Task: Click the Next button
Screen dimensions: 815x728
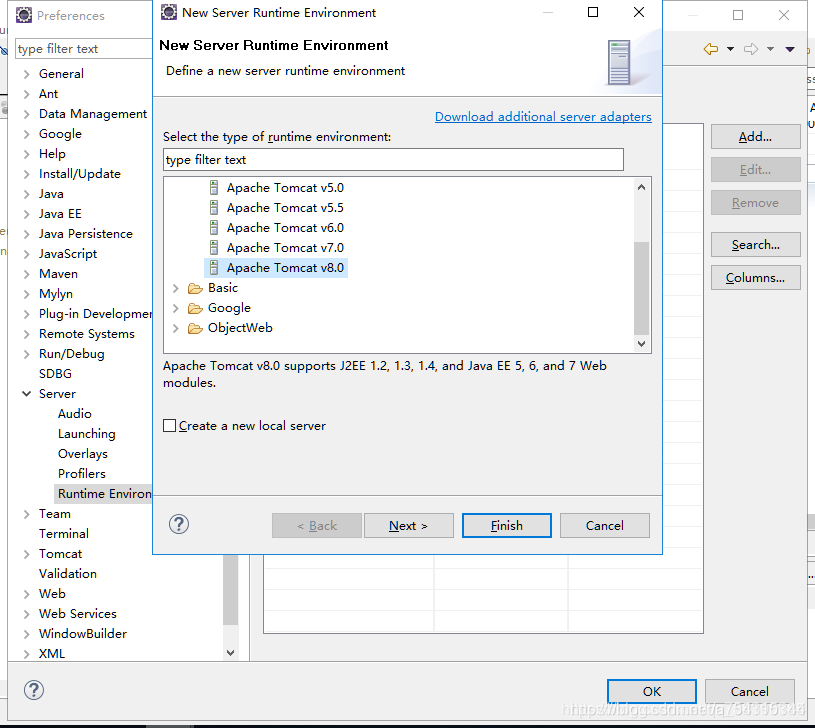Action: [409, 525]
